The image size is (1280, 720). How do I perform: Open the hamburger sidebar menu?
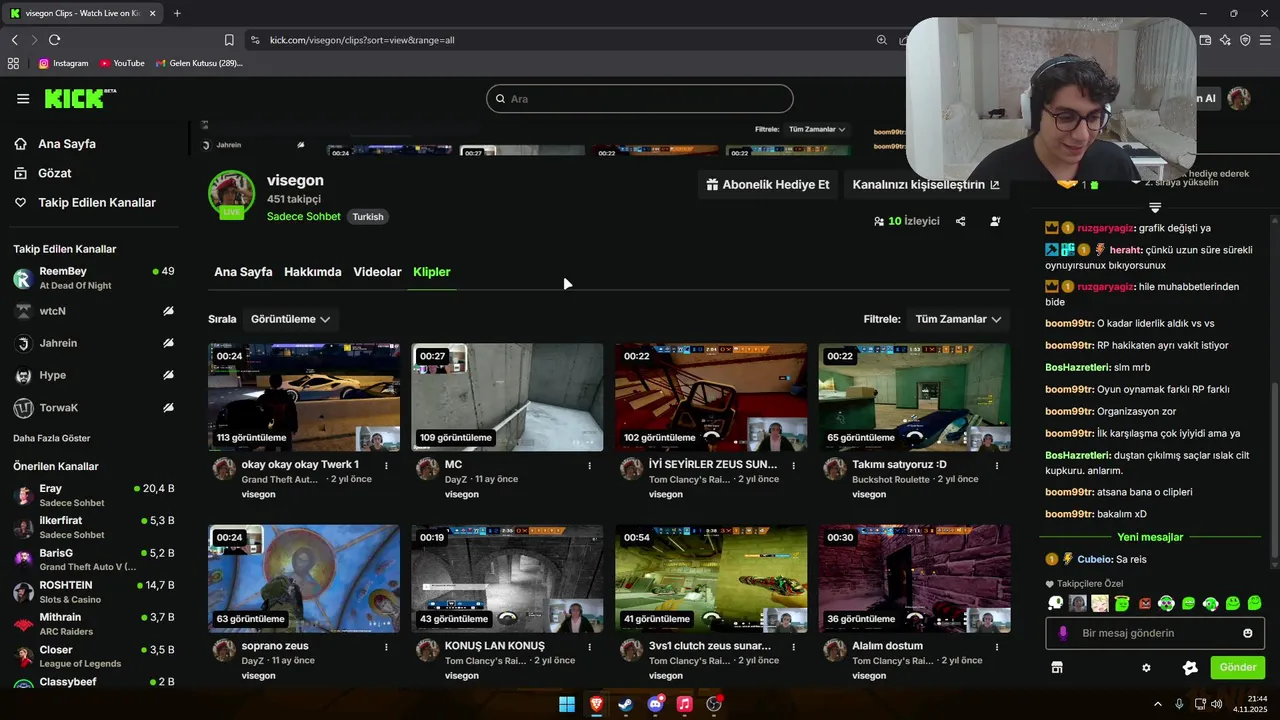[23, 98]
